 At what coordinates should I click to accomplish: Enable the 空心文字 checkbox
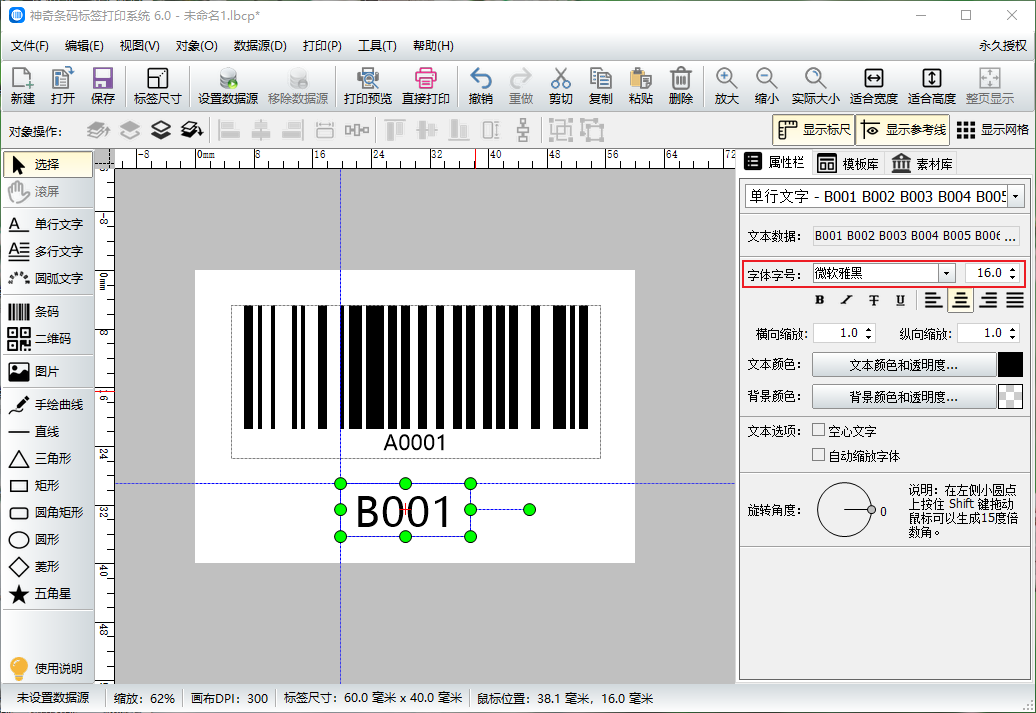point(819,430)
